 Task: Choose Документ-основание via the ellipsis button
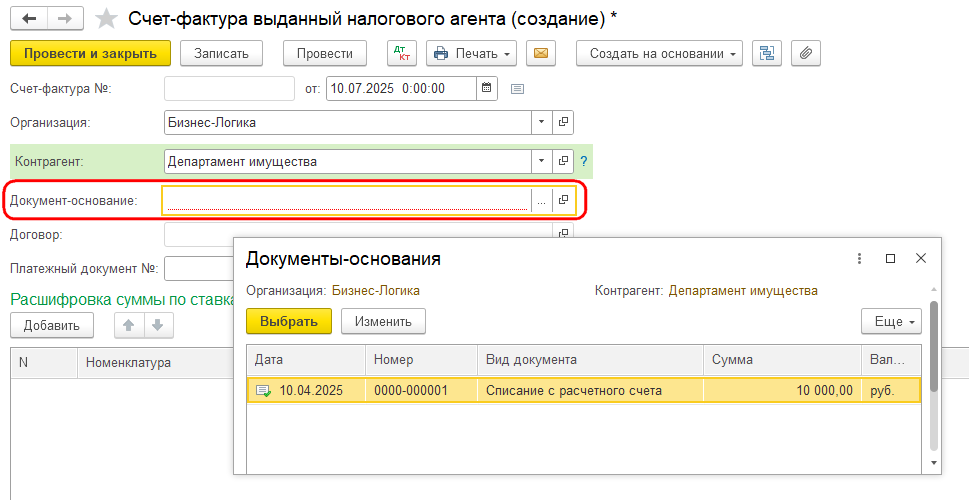point(541,201)
